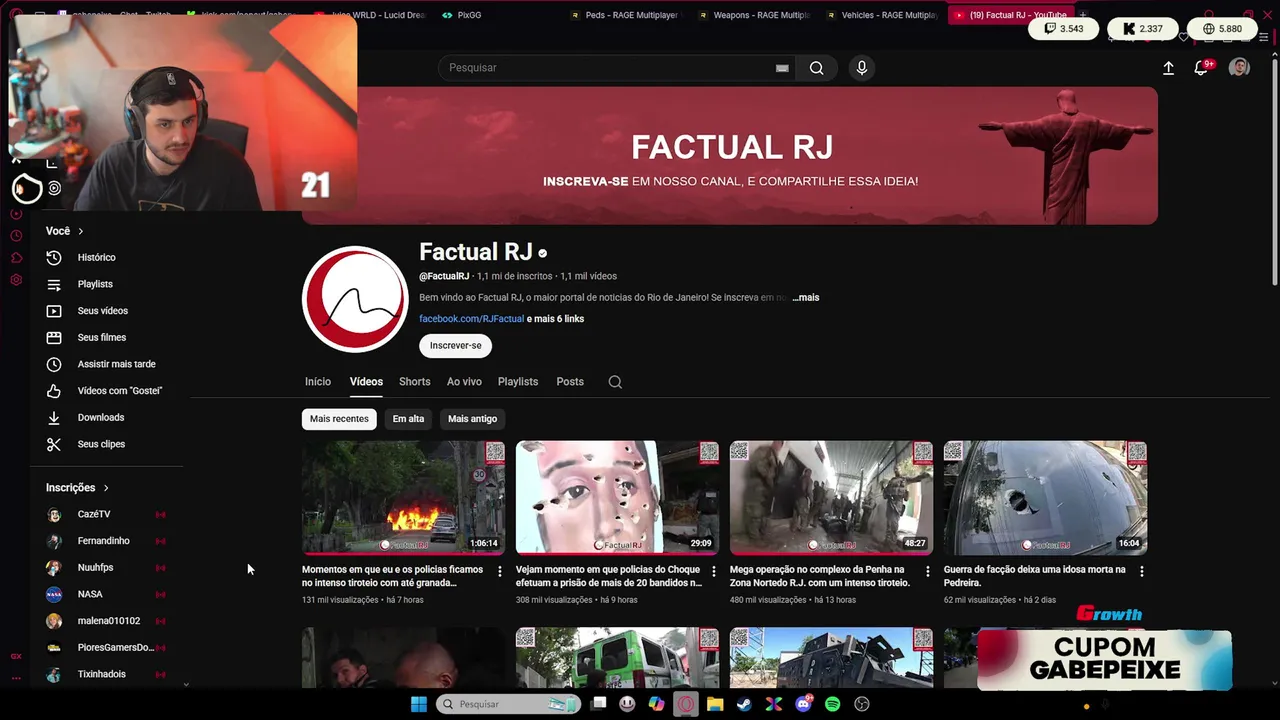Expand the Inscrições section
This screenshot has width=1280, height=720.
pyautogui.click(x=78, y=488)
